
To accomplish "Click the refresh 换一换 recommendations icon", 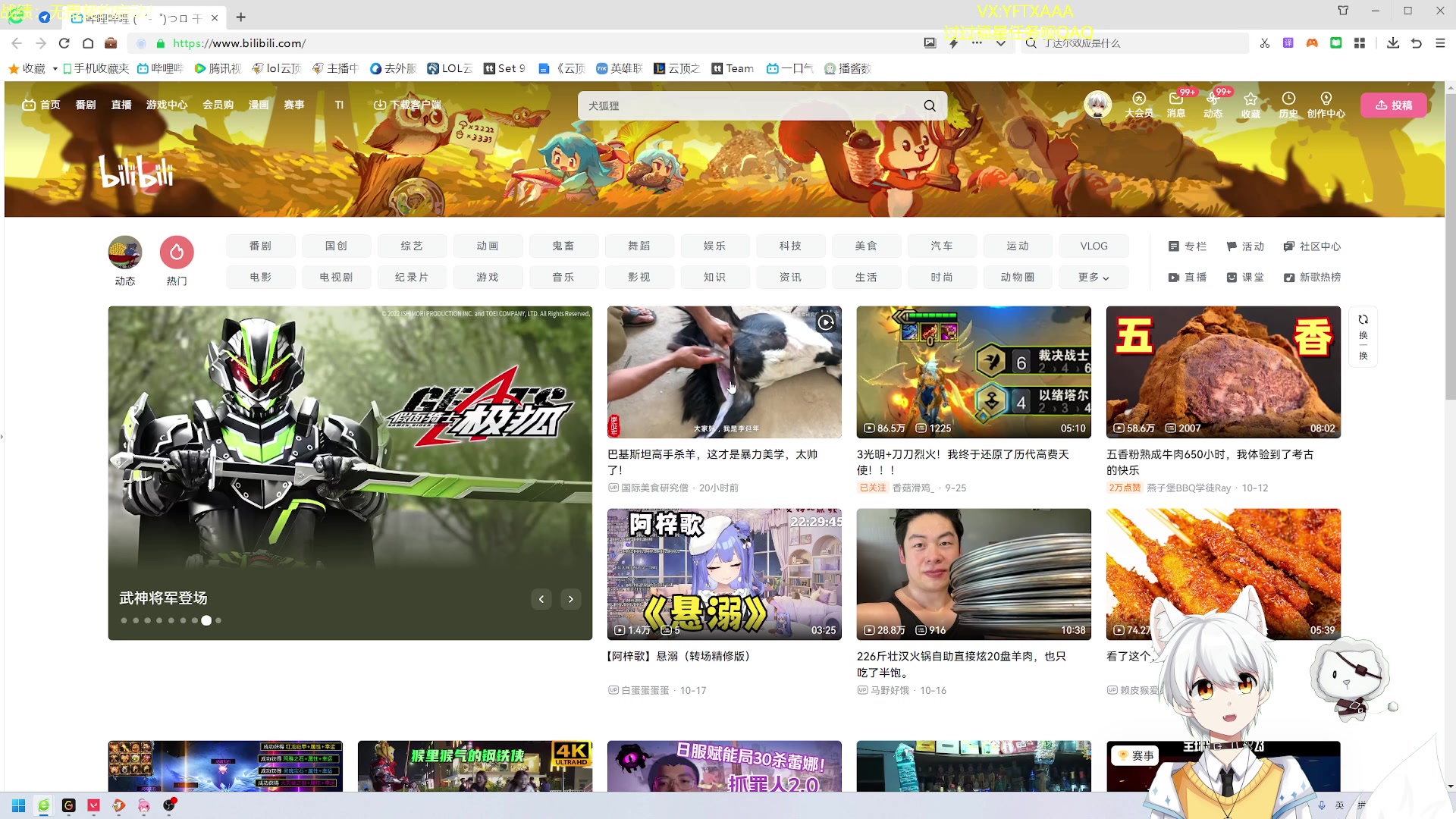I will click(1363, 337).
